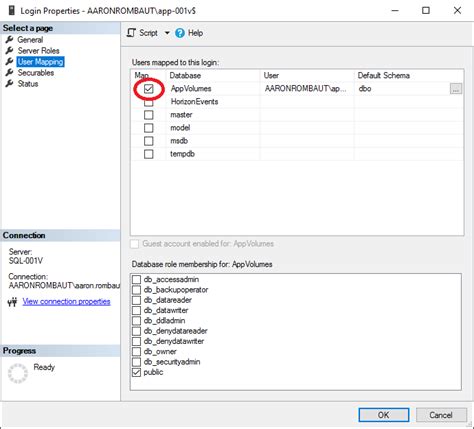The height and width of the screenshot is (429, 474).
Task: Enable the db_owner role
Action: pos(136,352)
